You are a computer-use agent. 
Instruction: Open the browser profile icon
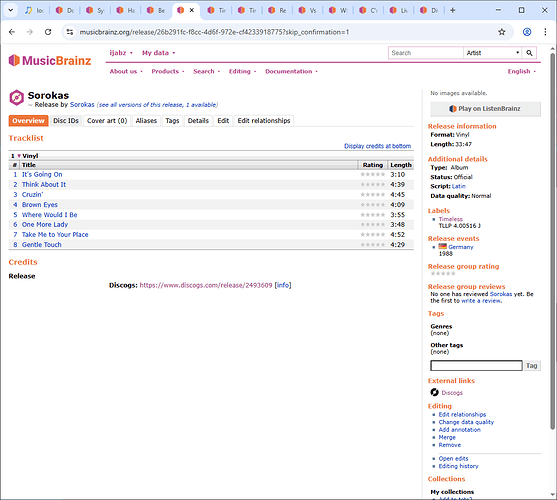(527, 32)
